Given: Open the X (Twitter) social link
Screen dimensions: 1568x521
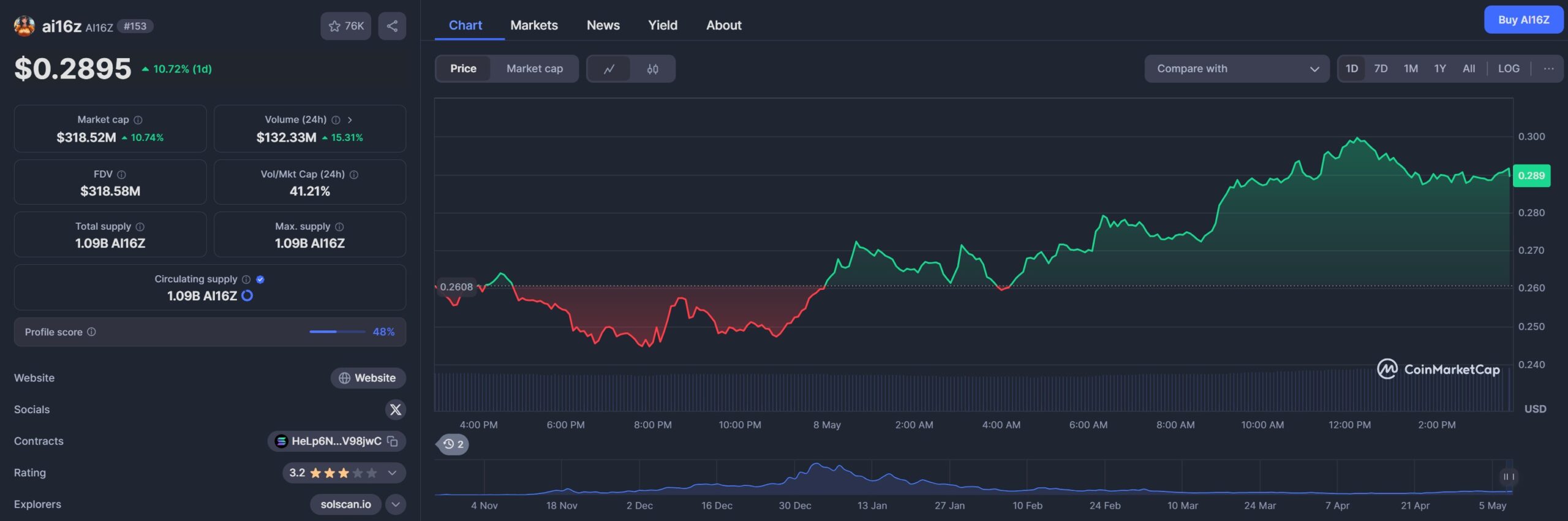Looking at the screenshot, I should [x=396, y=409].
